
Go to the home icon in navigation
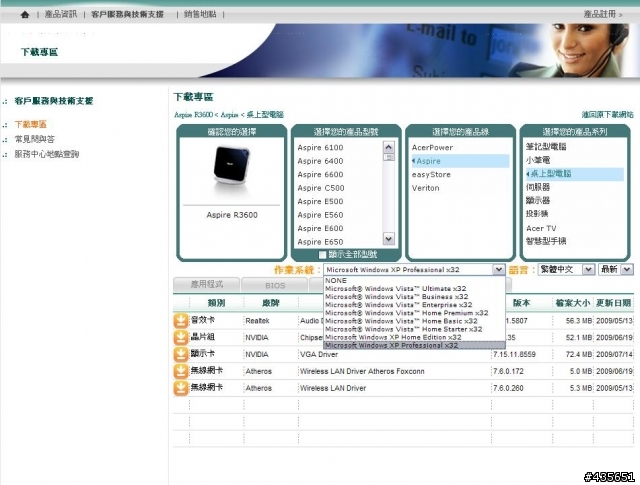25,15
